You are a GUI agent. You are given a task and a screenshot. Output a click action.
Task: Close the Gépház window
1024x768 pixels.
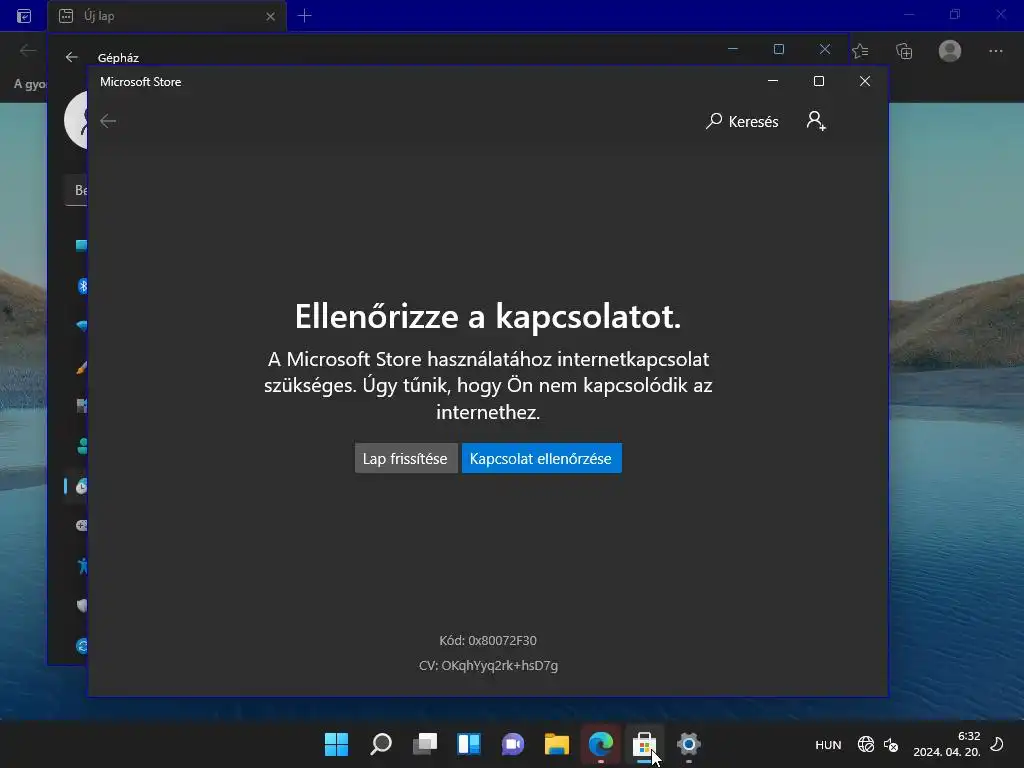(825, 49)
